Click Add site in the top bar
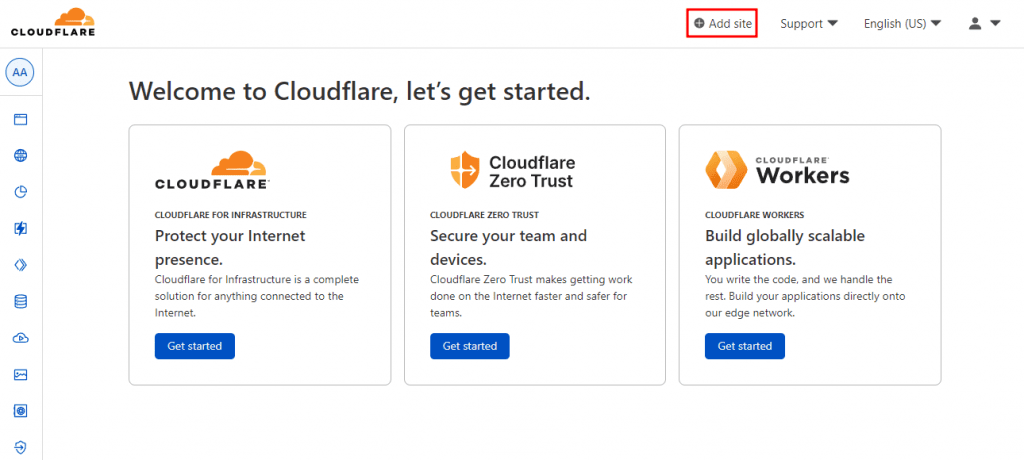This screenshot has height=460, width=1024. (x=722, y=24)
